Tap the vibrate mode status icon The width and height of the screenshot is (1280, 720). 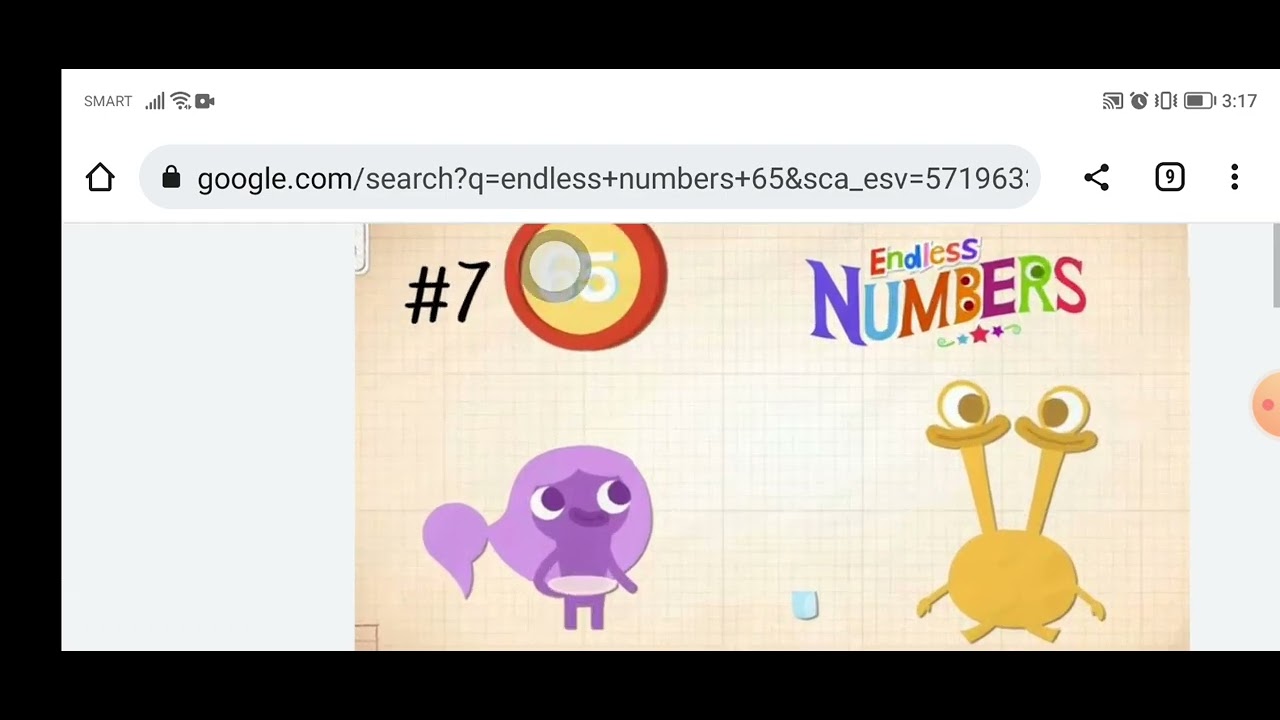1165,101
